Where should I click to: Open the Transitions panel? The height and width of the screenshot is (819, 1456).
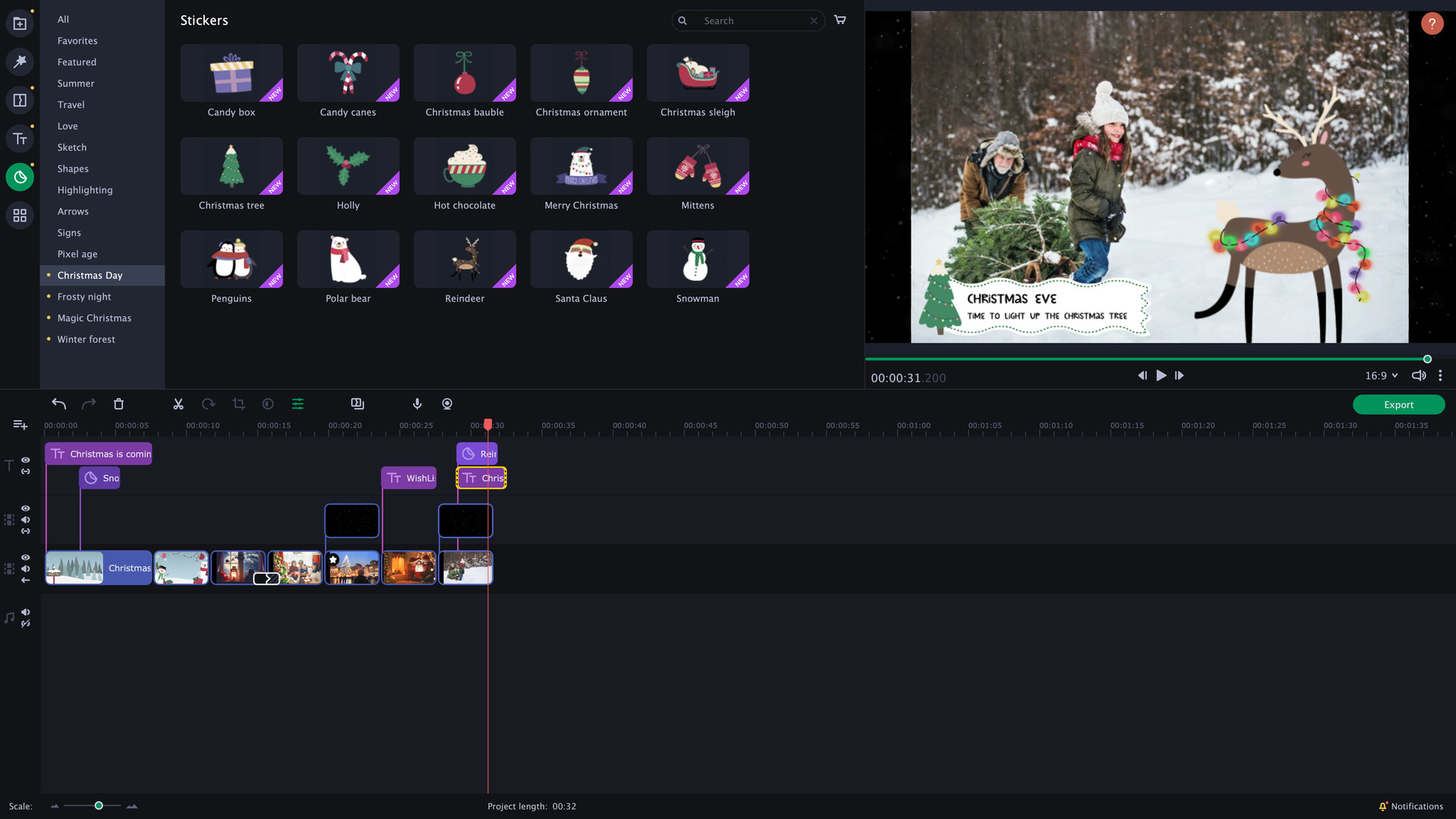pyautogui.click(x=20, y=99)
